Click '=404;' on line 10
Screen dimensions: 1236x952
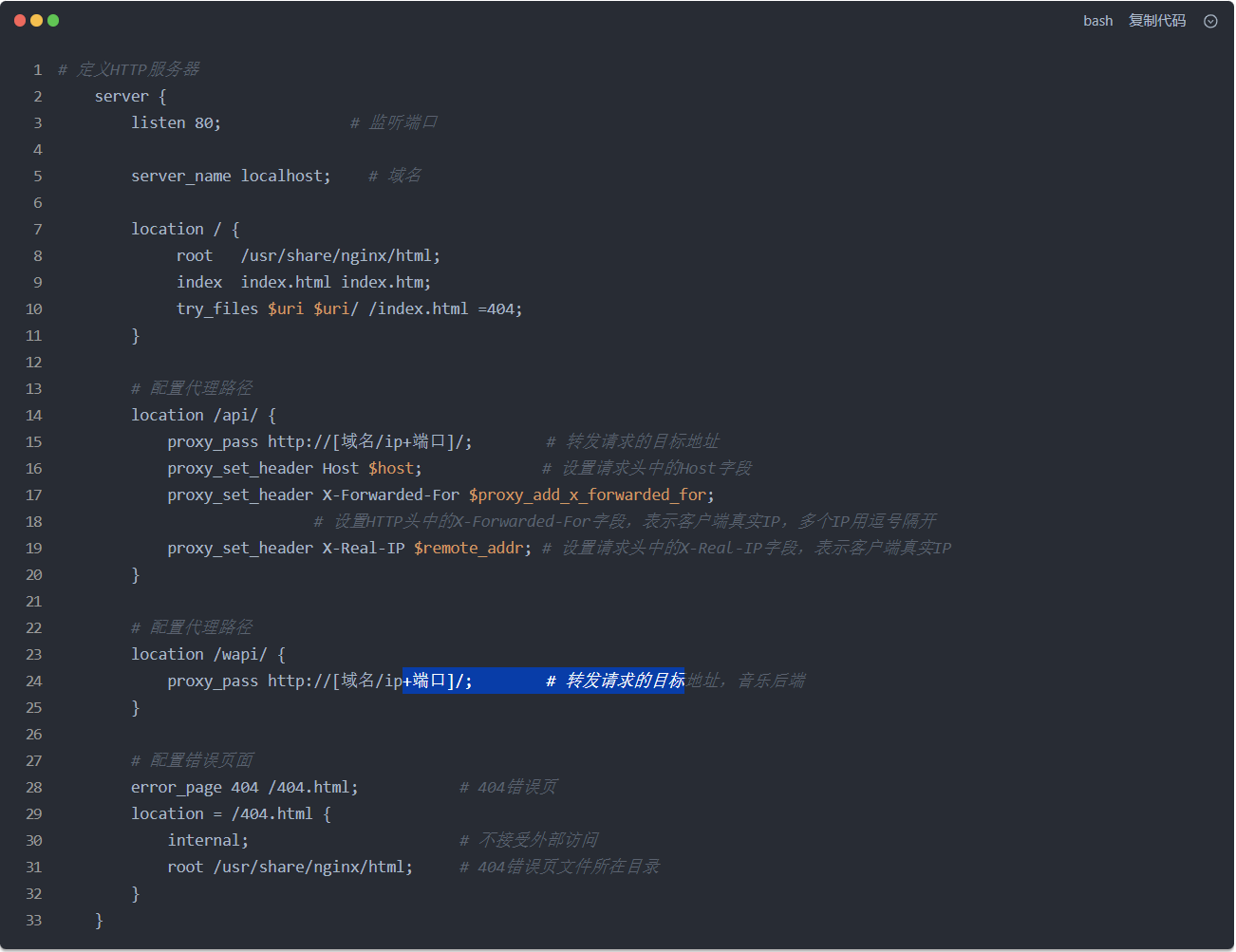coord(500,308)
